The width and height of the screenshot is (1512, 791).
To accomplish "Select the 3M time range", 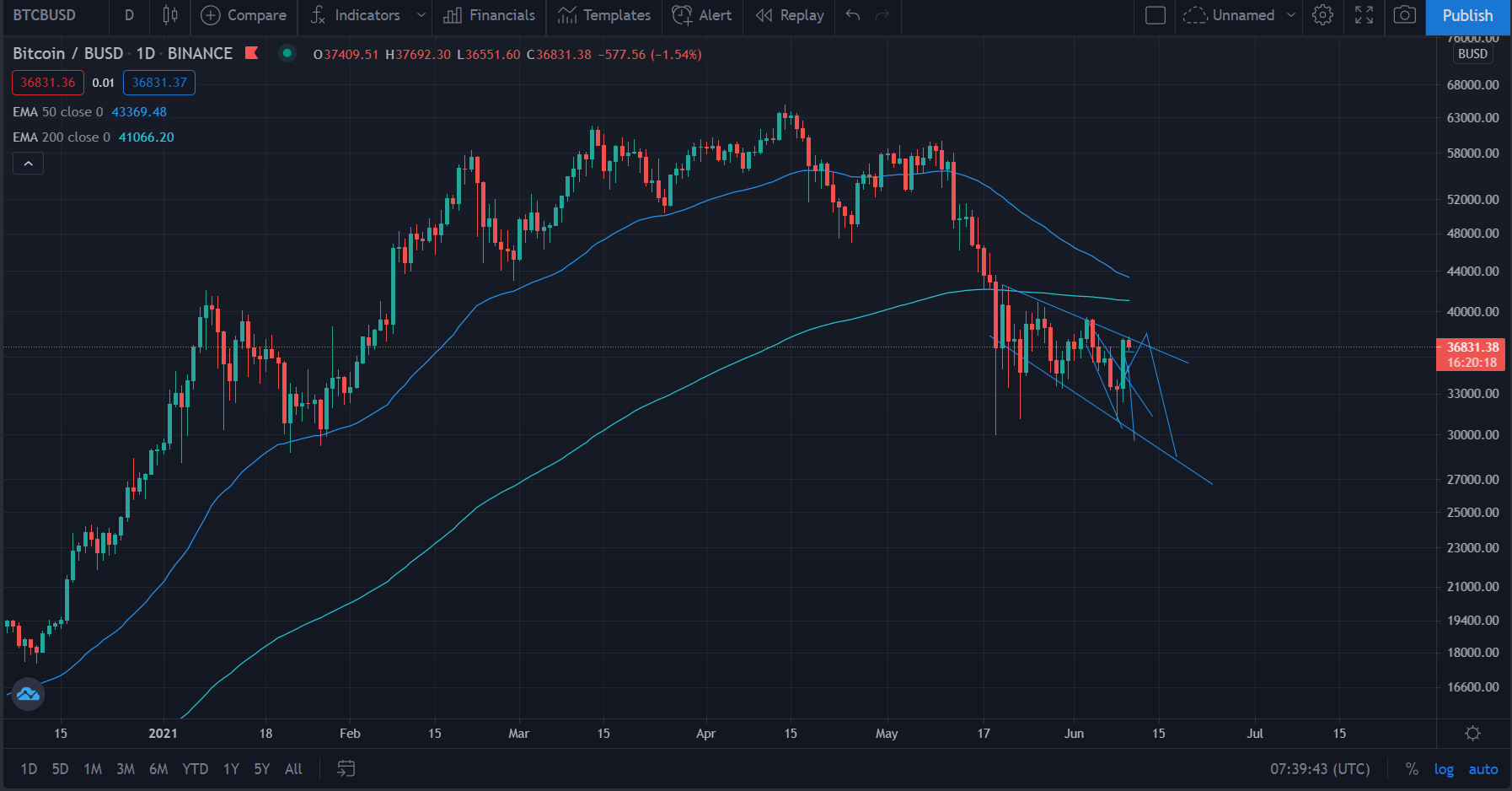I will click(126, 769).
